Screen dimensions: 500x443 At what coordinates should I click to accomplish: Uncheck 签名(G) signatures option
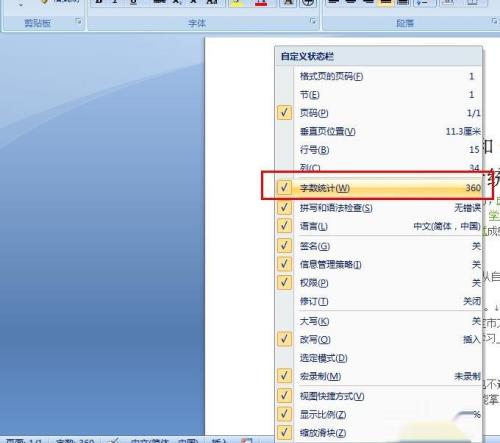point(379,246)
